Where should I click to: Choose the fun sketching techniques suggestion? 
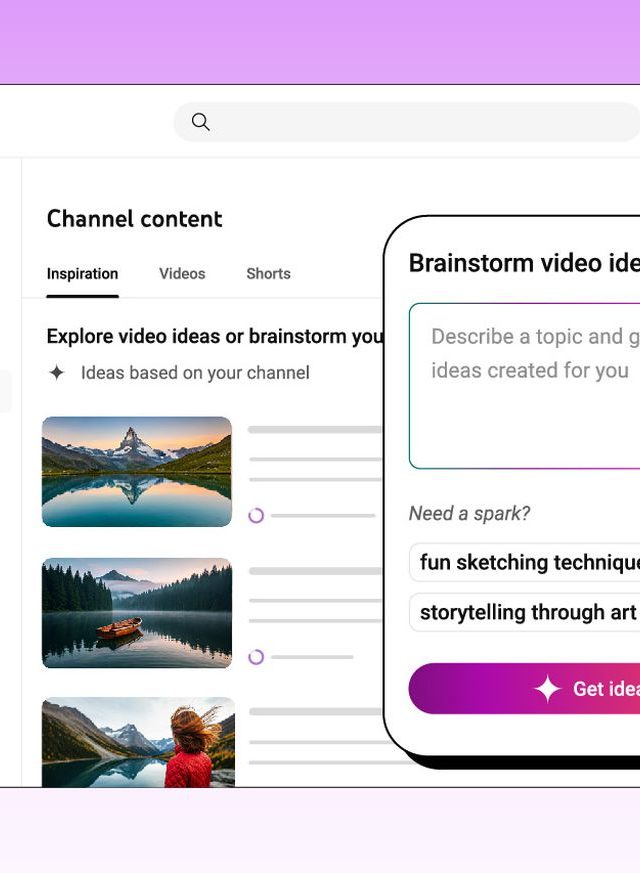click(528, 562)
